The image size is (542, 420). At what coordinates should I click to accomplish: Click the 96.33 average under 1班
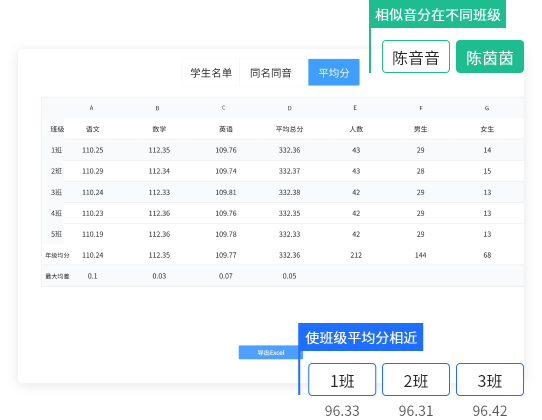pyautogui.click(x=342, y=411)
